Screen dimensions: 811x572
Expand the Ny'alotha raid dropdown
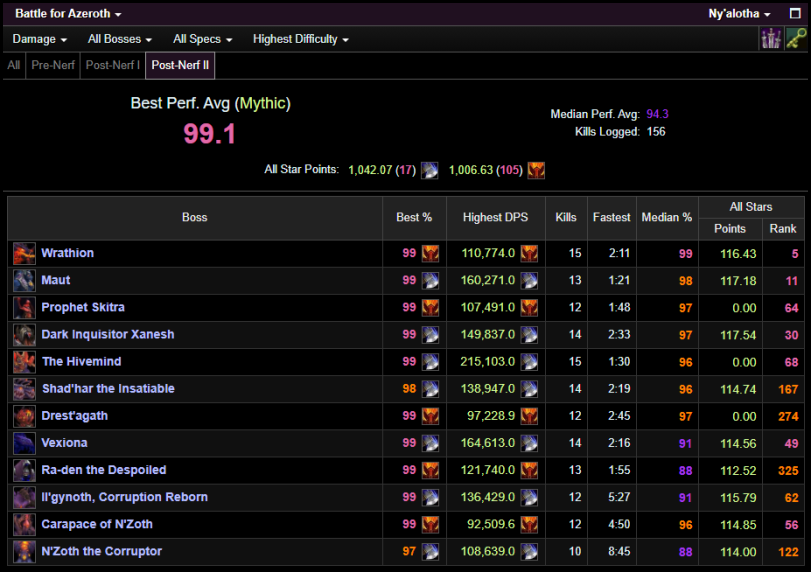740,14
